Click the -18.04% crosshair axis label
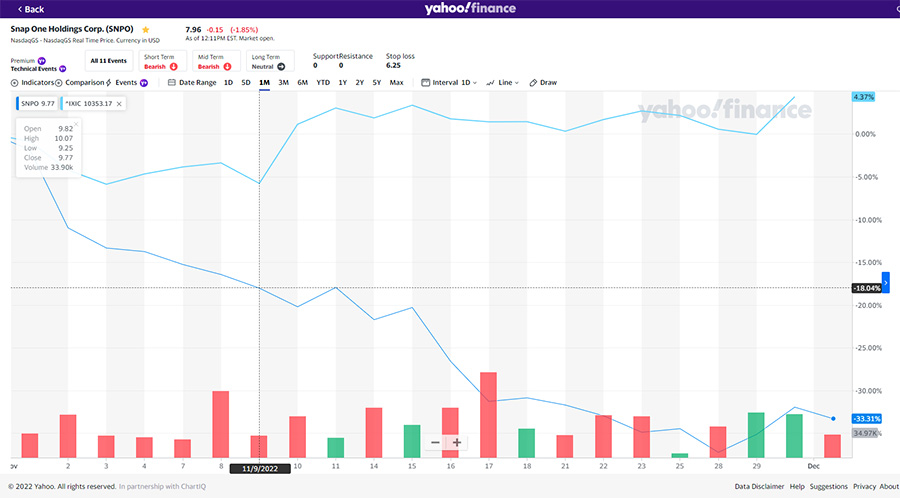The image size is (900, 498). (867, 288)
